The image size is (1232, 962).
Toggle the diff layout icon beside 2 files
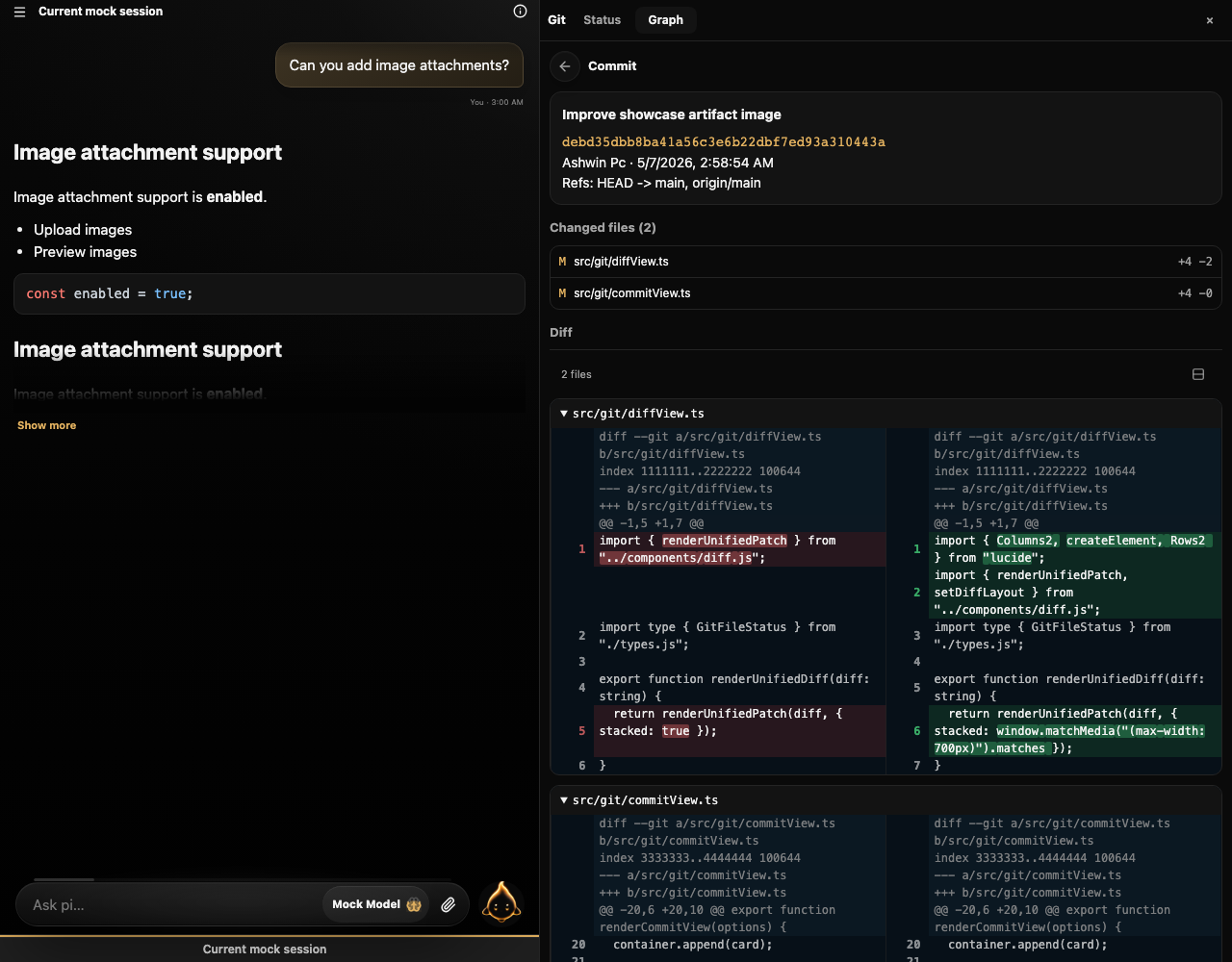[1198, 374]
